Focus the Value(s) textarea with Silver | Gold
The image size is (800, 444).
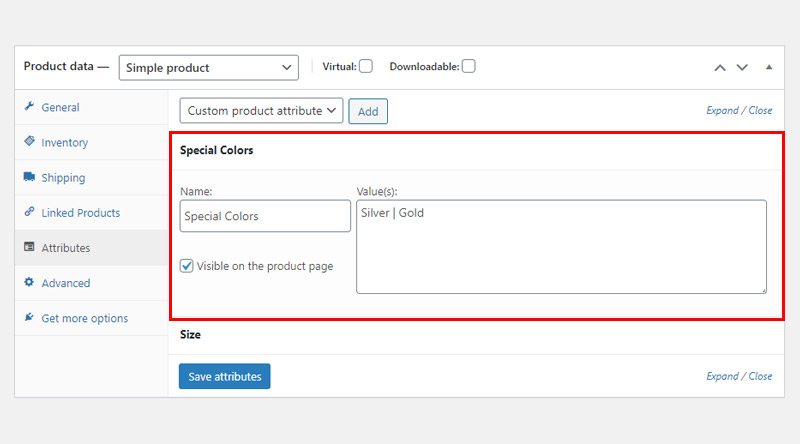tap(561, 247)
